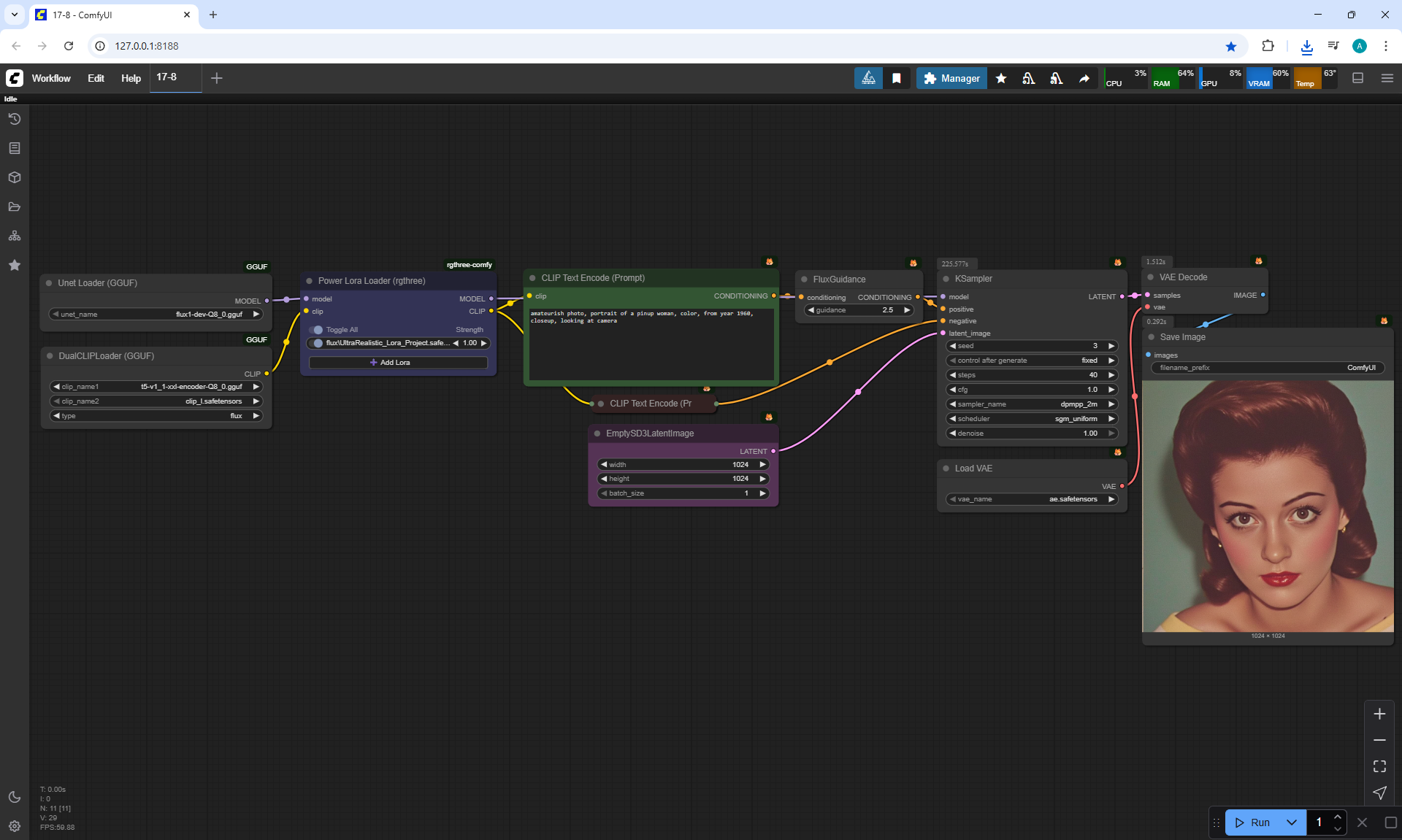Image resolution: width=1402 pixels, height=840 pixels.
Task: Toggle dark theme moon icon
Action: point(15,797)
